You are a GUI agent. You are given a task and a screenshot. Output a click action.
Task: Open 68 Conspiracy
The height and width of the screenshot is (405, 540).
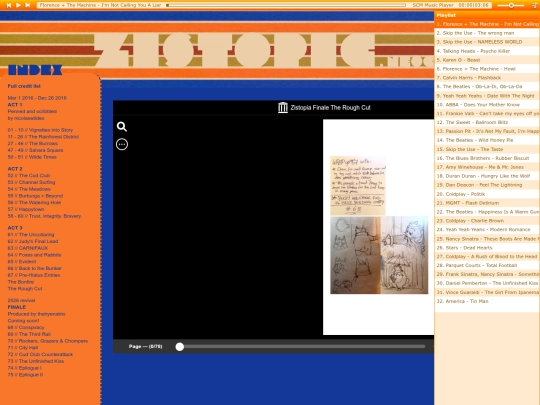point(26,328)
